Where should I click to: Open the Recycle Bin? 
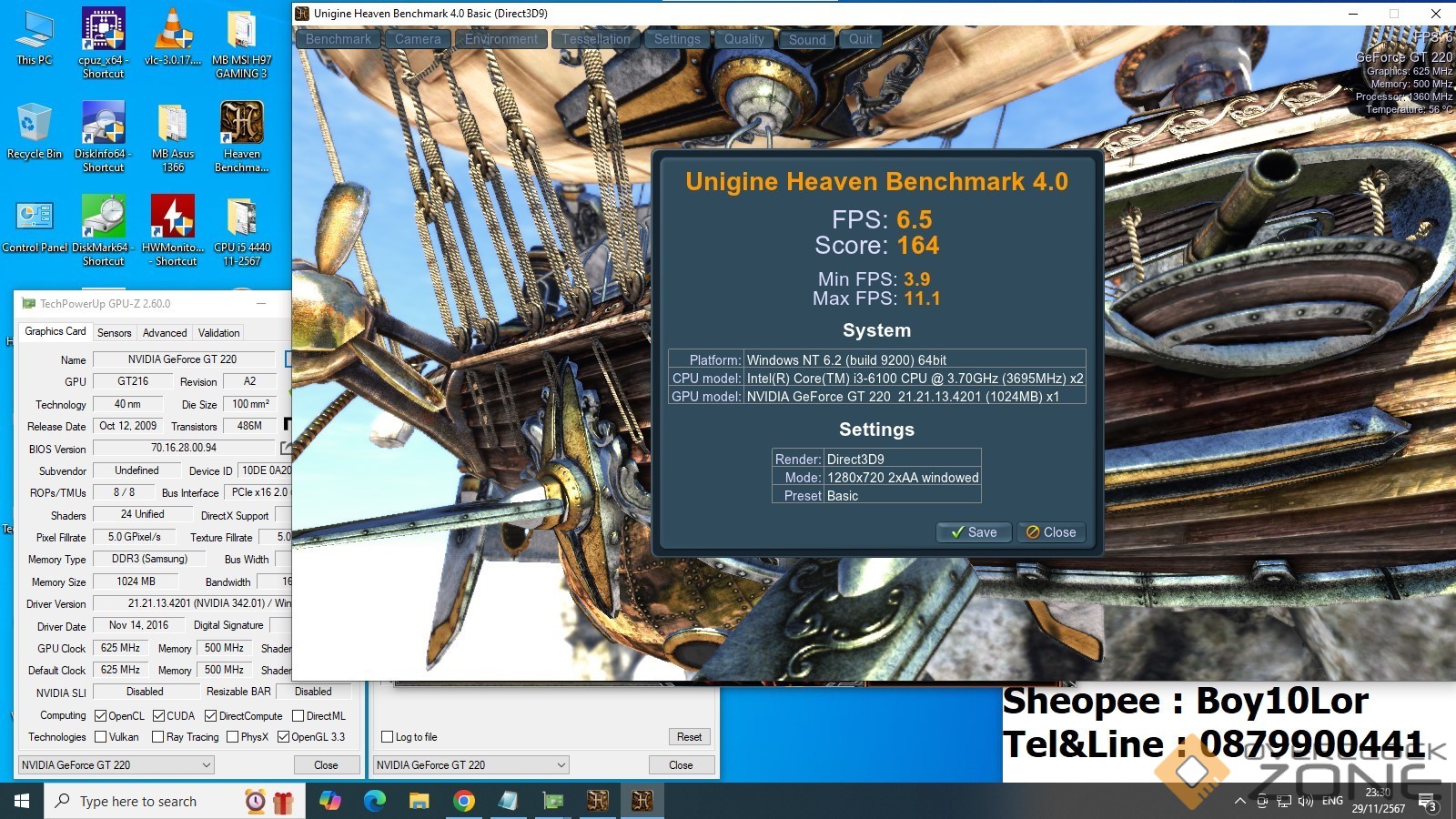[34, 125]
